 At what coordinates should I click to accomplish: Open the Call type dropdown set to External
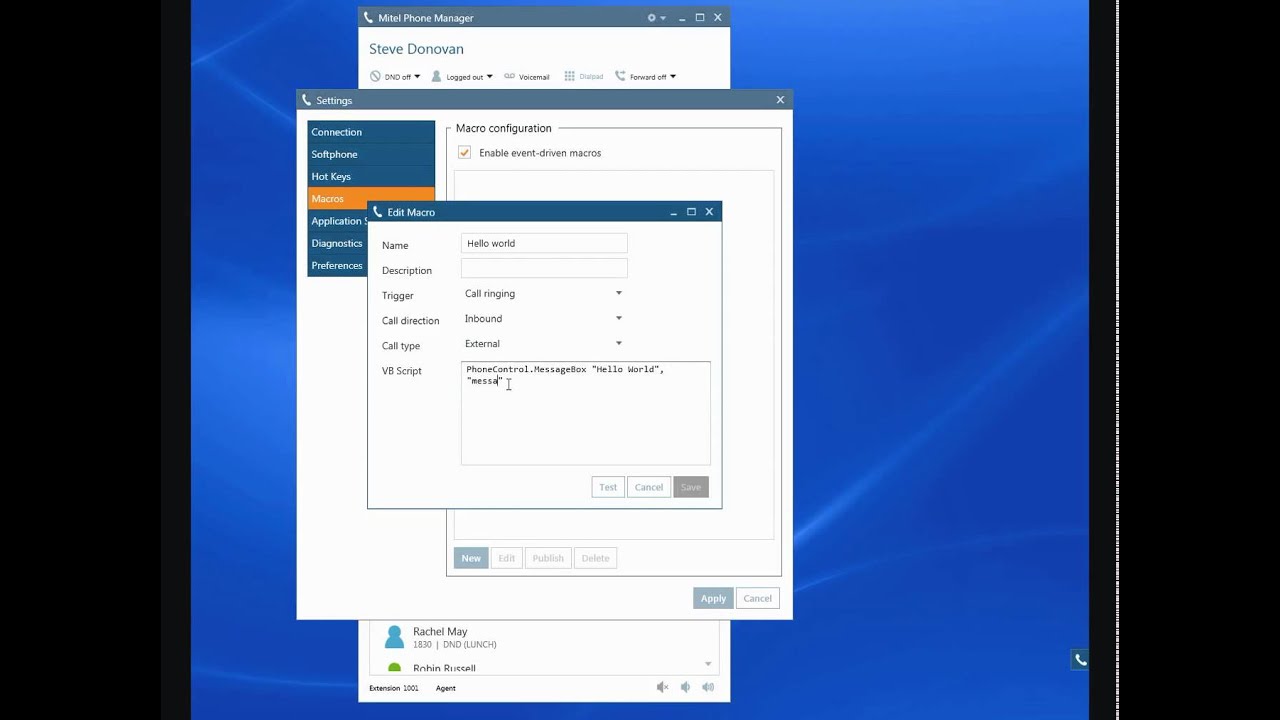click(544, 343)
